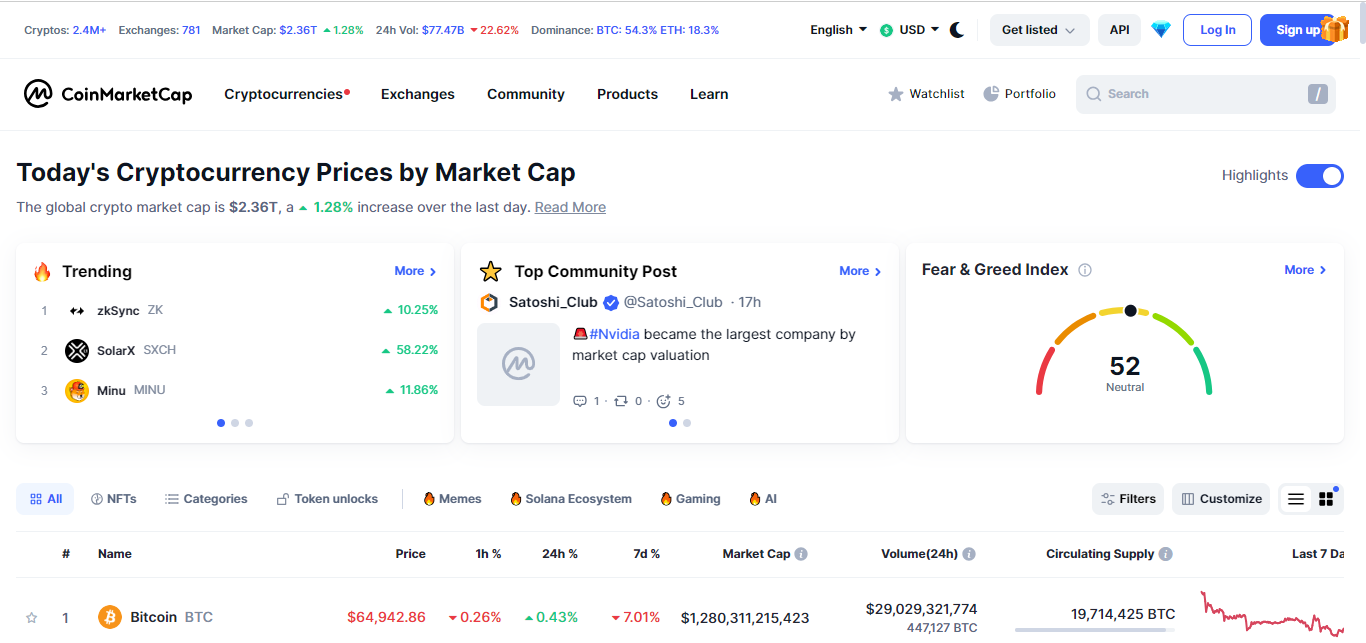Expand Top Community Post More link
The height and width of the screenshot is (643, 1366).
click(860, 271)
